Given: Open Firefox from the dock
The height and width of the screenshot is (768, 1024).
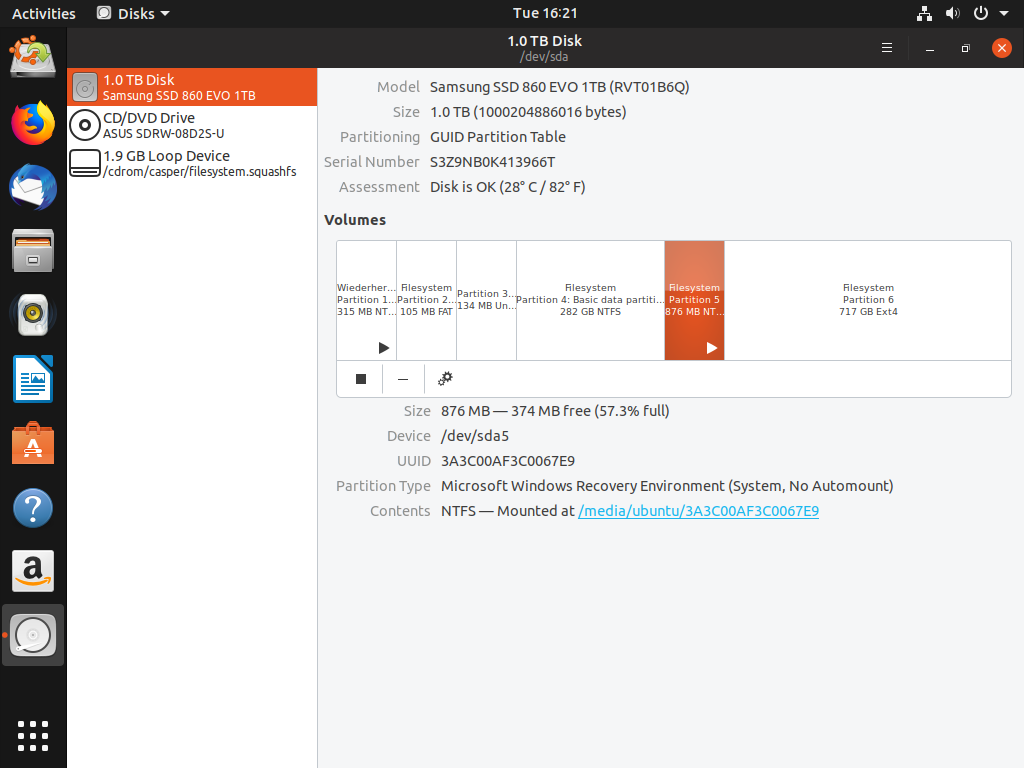Looking at the screenshot, I should pyautogui.click(x=33, y=122).
